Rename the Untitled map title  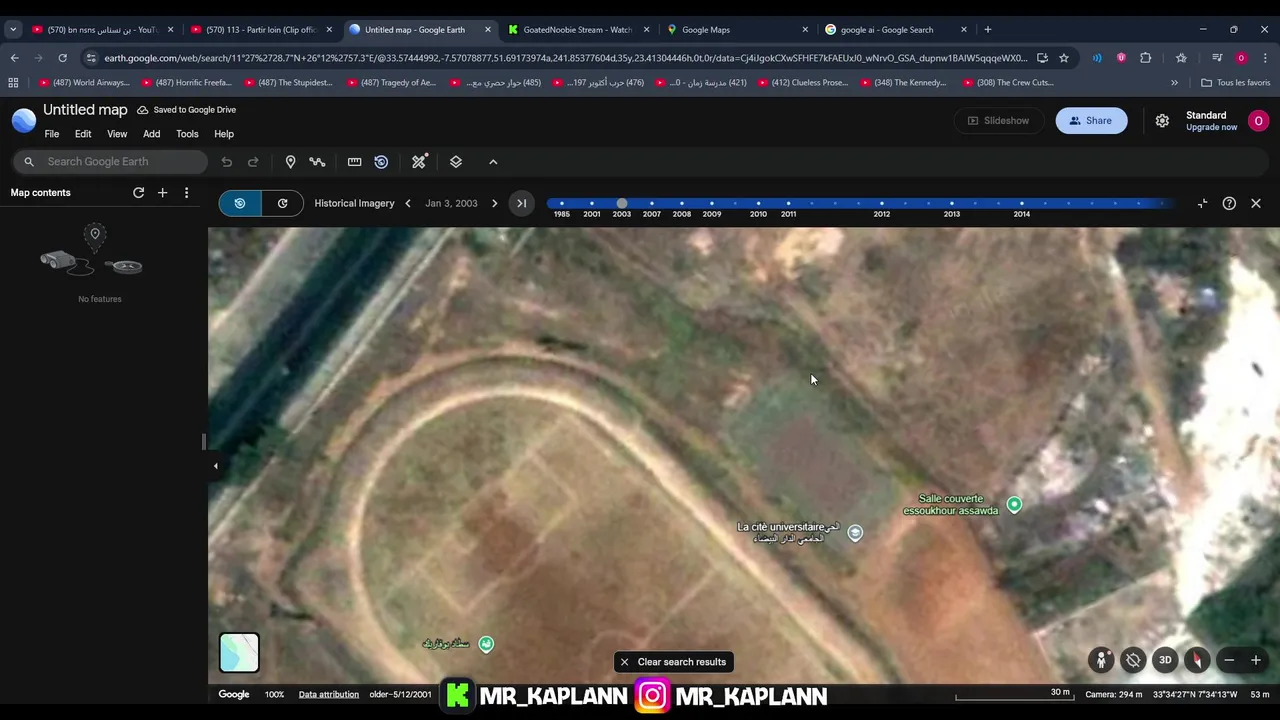coord(85,110)
